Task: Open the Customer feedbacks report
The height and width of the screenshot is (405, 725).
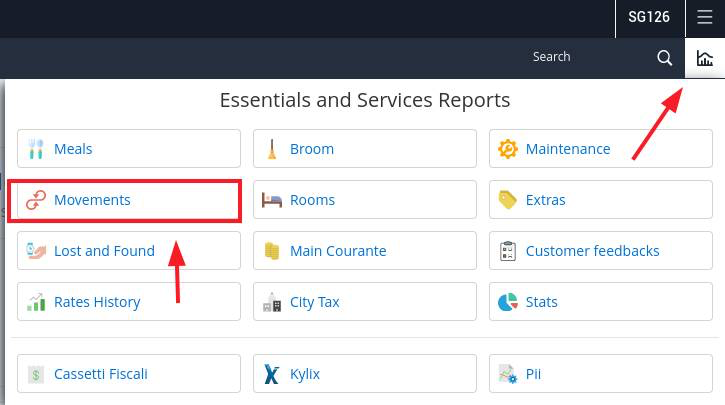Action: (x=601, y=251)
